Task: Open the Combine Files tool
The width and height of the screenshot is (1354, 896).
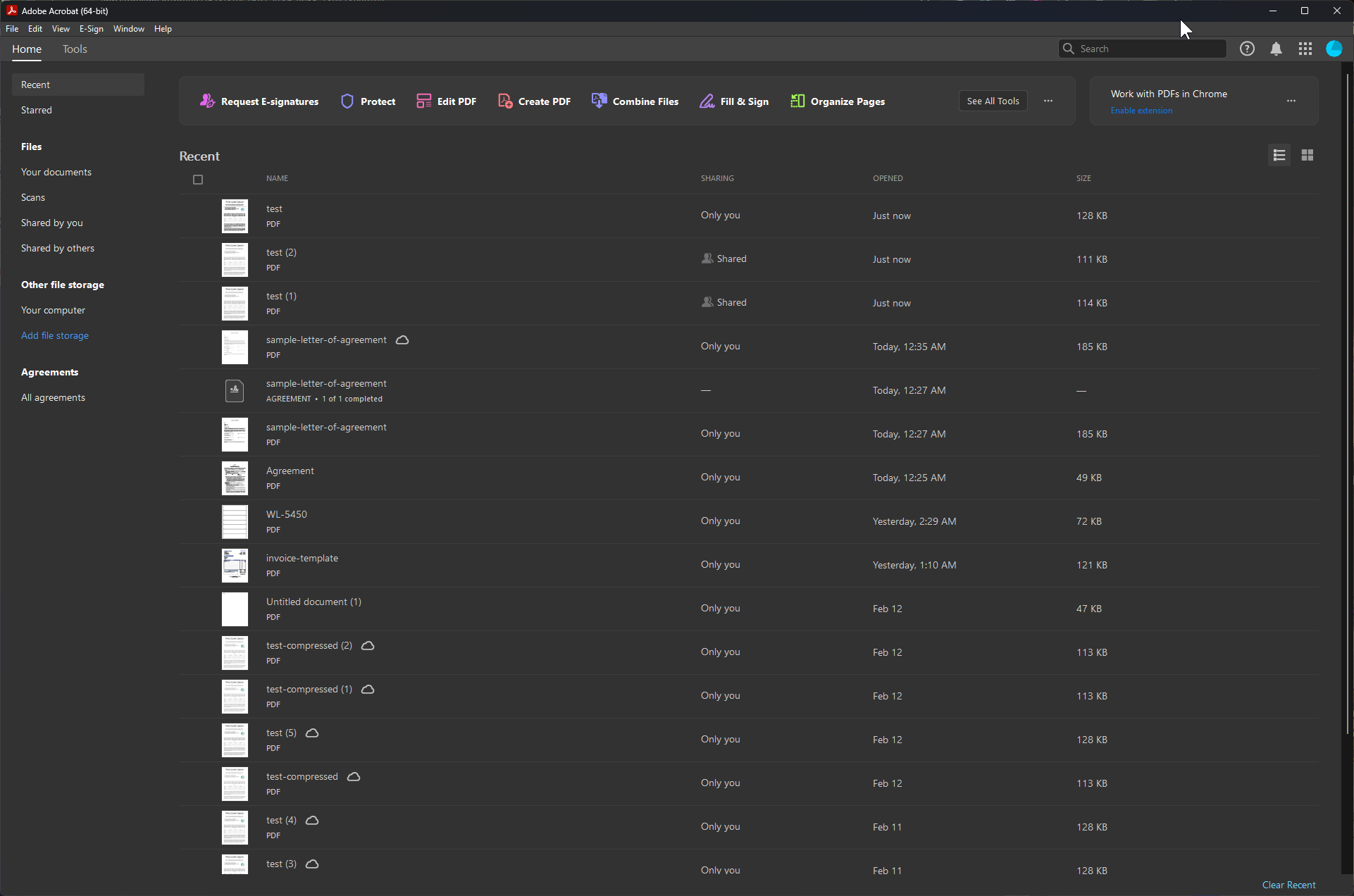Action: pyautogui.click(x=599, y=101)
